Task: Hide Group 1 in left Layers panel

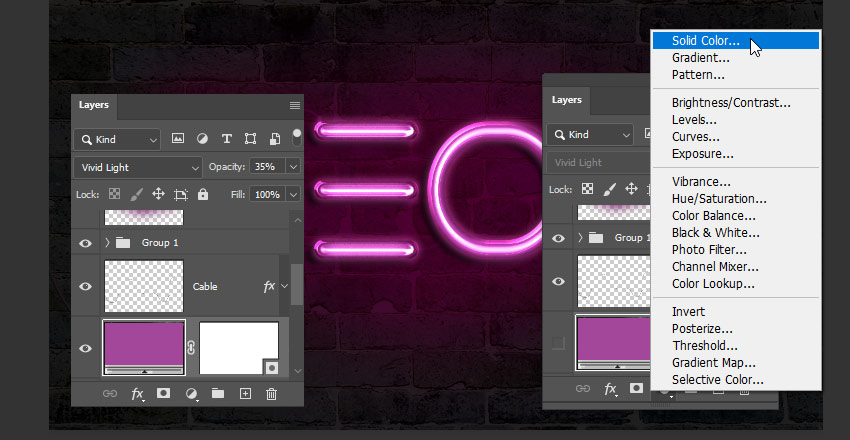Action: point(86,243)
